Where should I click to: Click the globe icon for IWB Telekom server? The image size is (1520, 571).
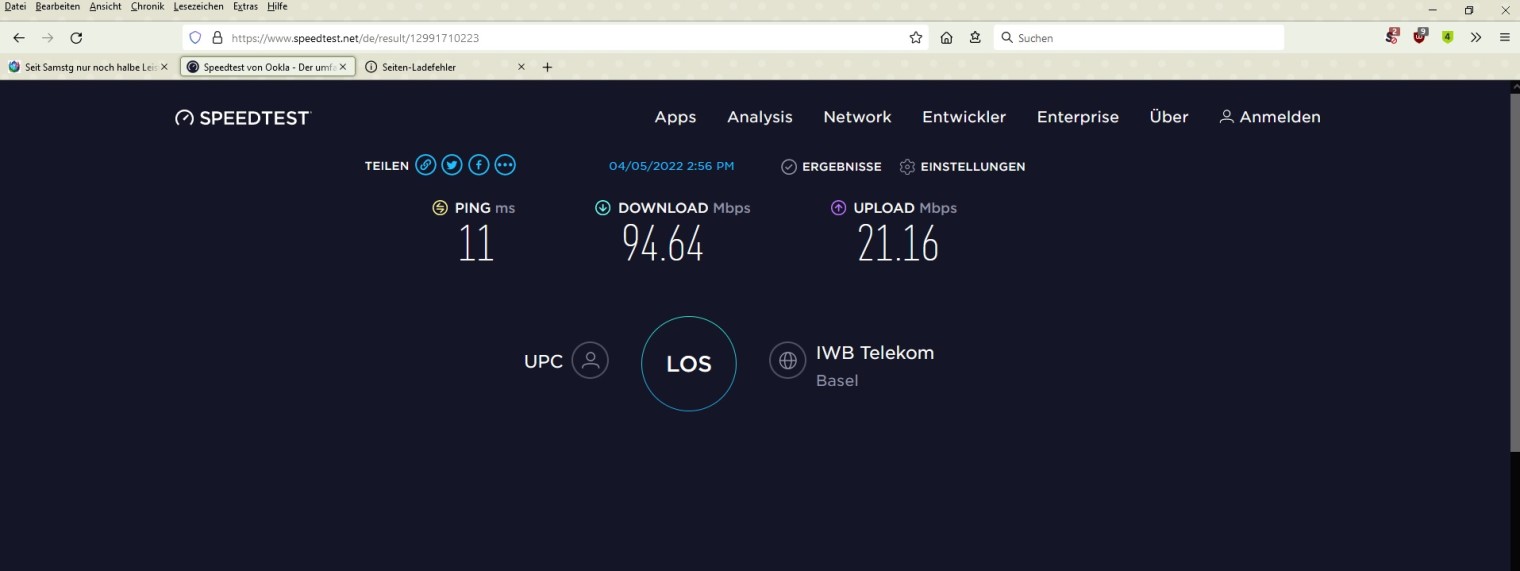(787, 361)
